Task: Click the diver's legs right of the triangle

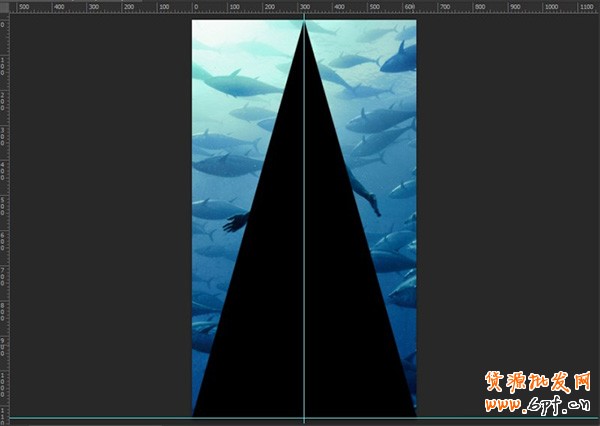Action: point(366,195)
